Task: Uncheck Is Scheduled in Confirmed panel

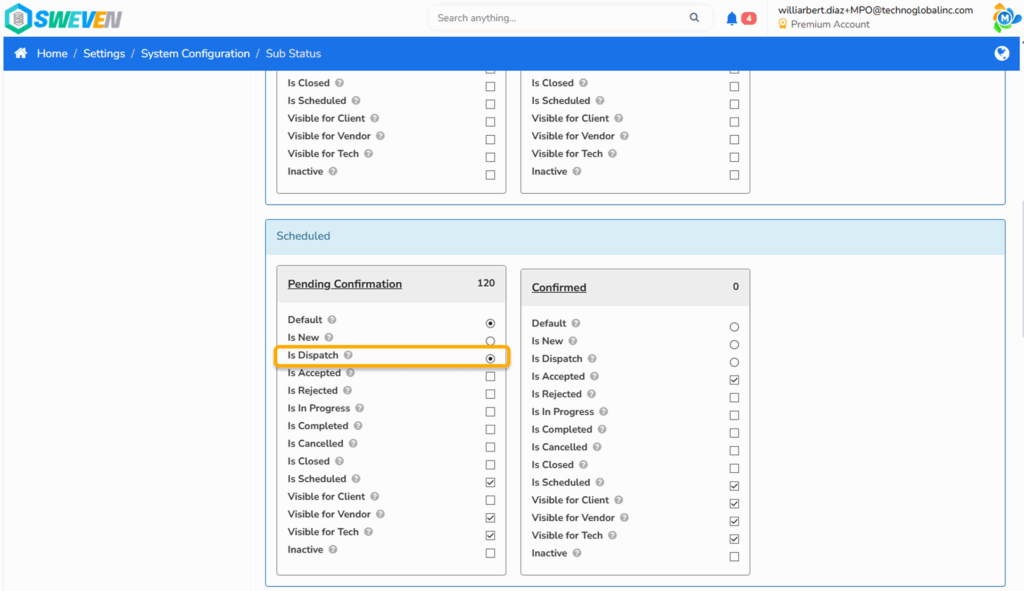Action: [x=734, y=486]
